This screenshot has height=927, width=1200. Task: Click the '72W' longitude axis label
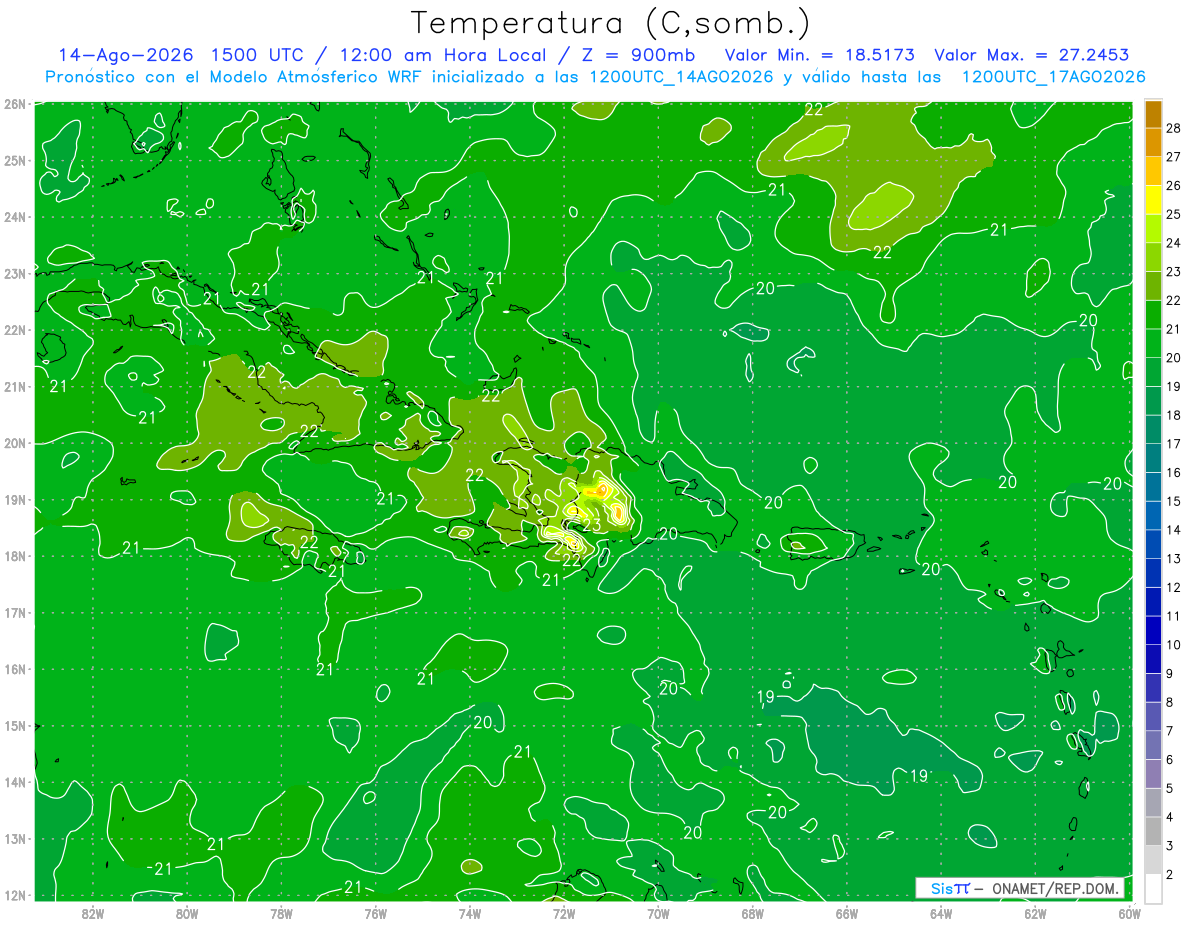(564, 913)
